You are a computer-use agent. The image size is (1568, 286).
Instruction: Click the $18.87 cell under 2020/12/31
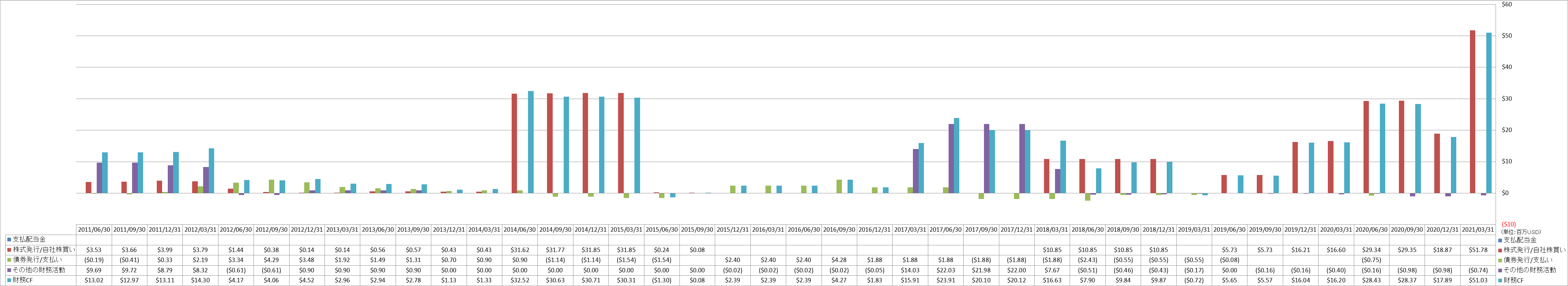1443,250
